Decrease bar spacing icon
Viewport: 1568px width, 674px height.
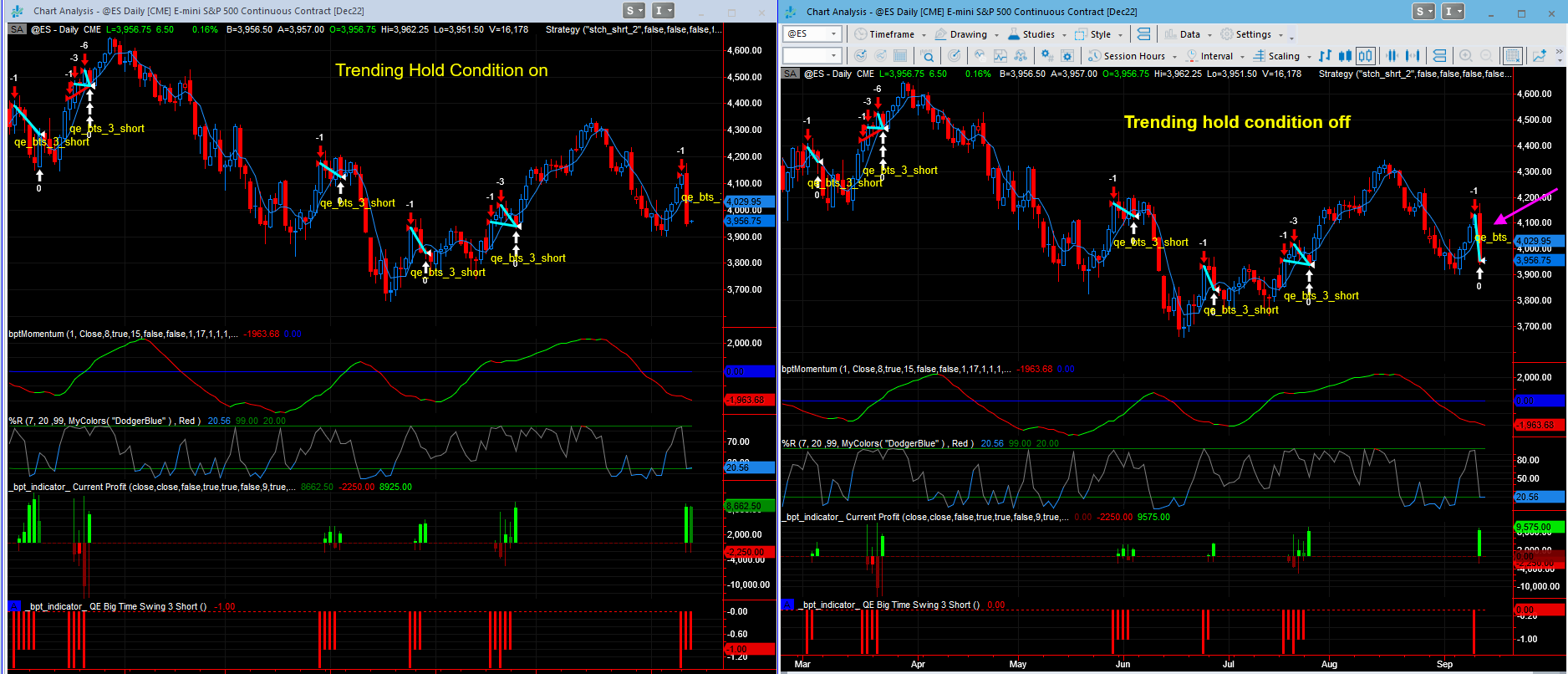1392,56
